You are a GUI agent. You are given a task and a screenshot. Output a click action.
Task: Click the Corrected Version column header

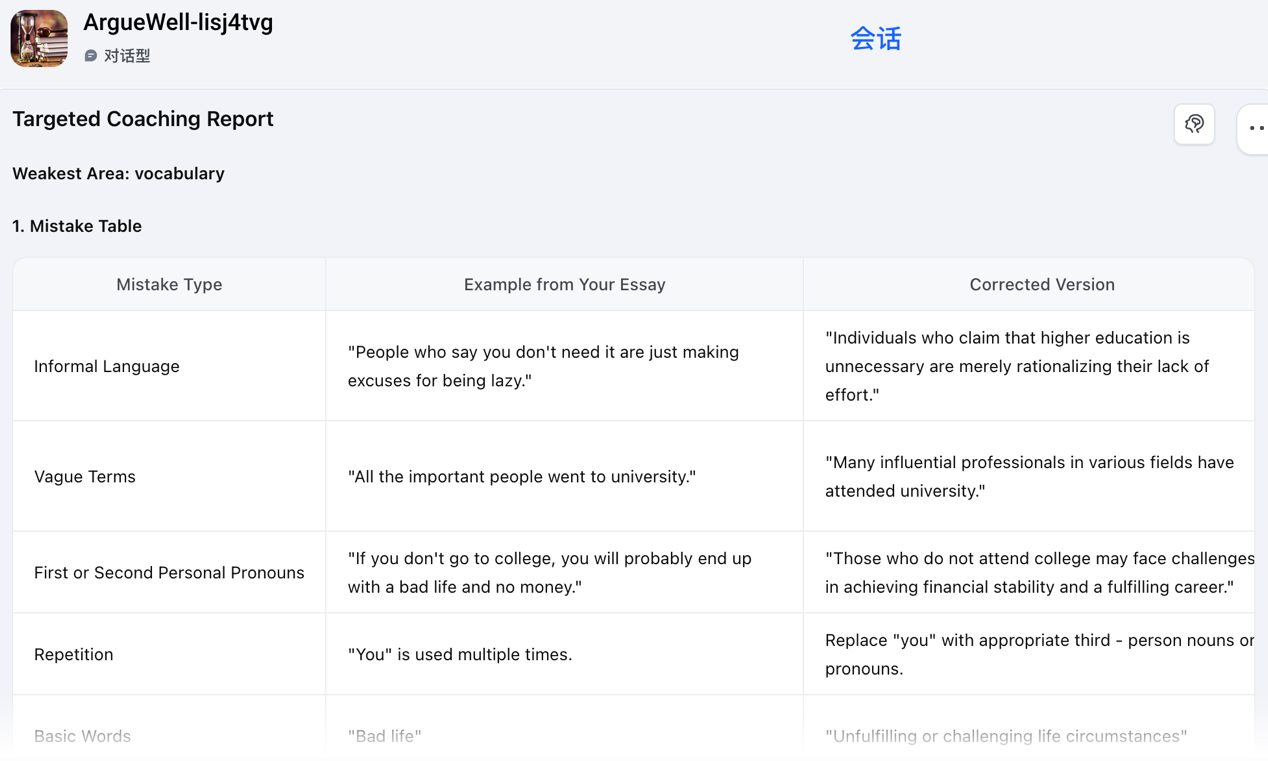tap(1041, 284)
